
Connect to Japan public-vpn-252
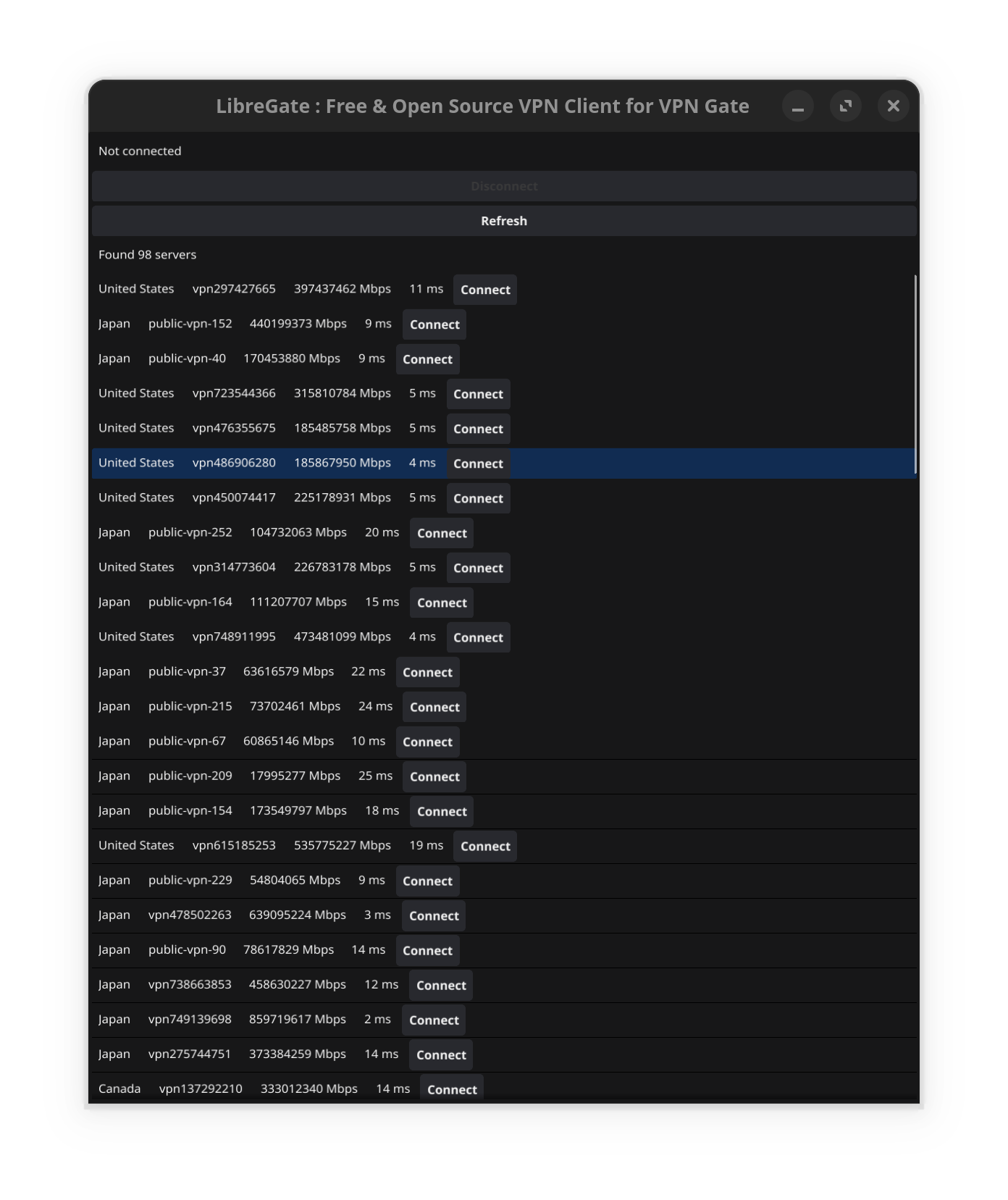pos(442,533)
